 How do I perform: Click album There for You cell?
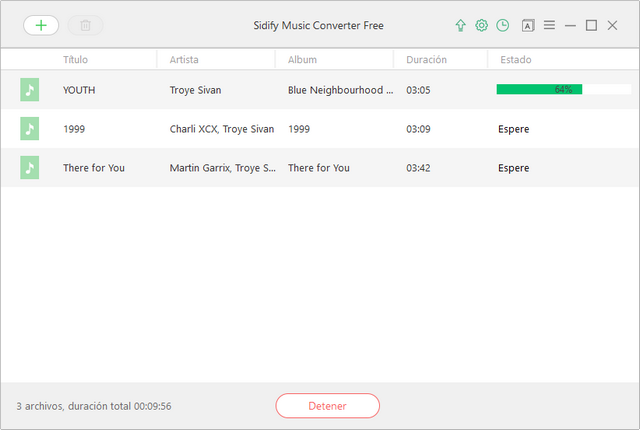[x=319, y=168]
